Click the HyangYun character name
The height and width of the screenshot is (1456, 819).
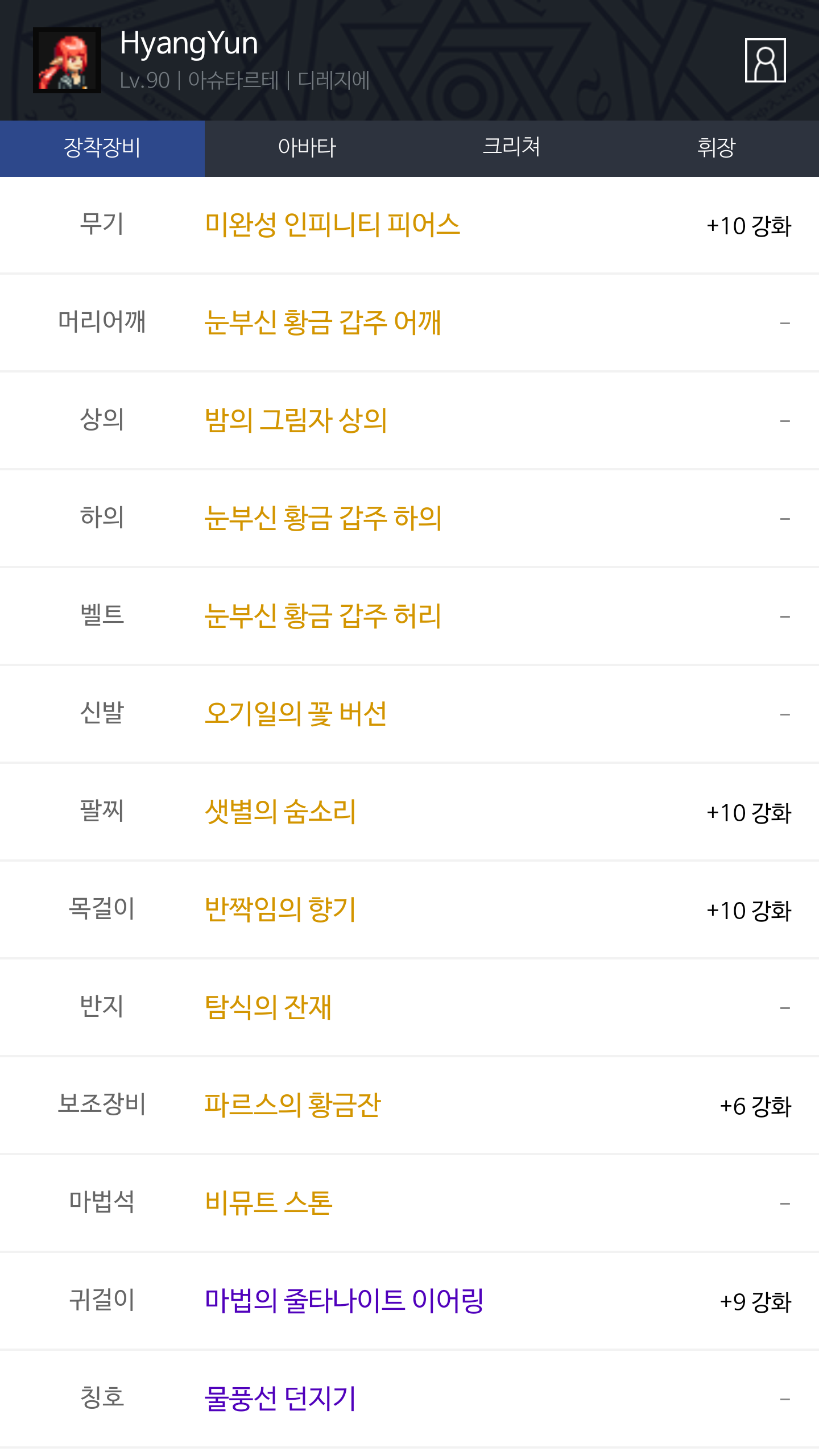tap(189, 44)
